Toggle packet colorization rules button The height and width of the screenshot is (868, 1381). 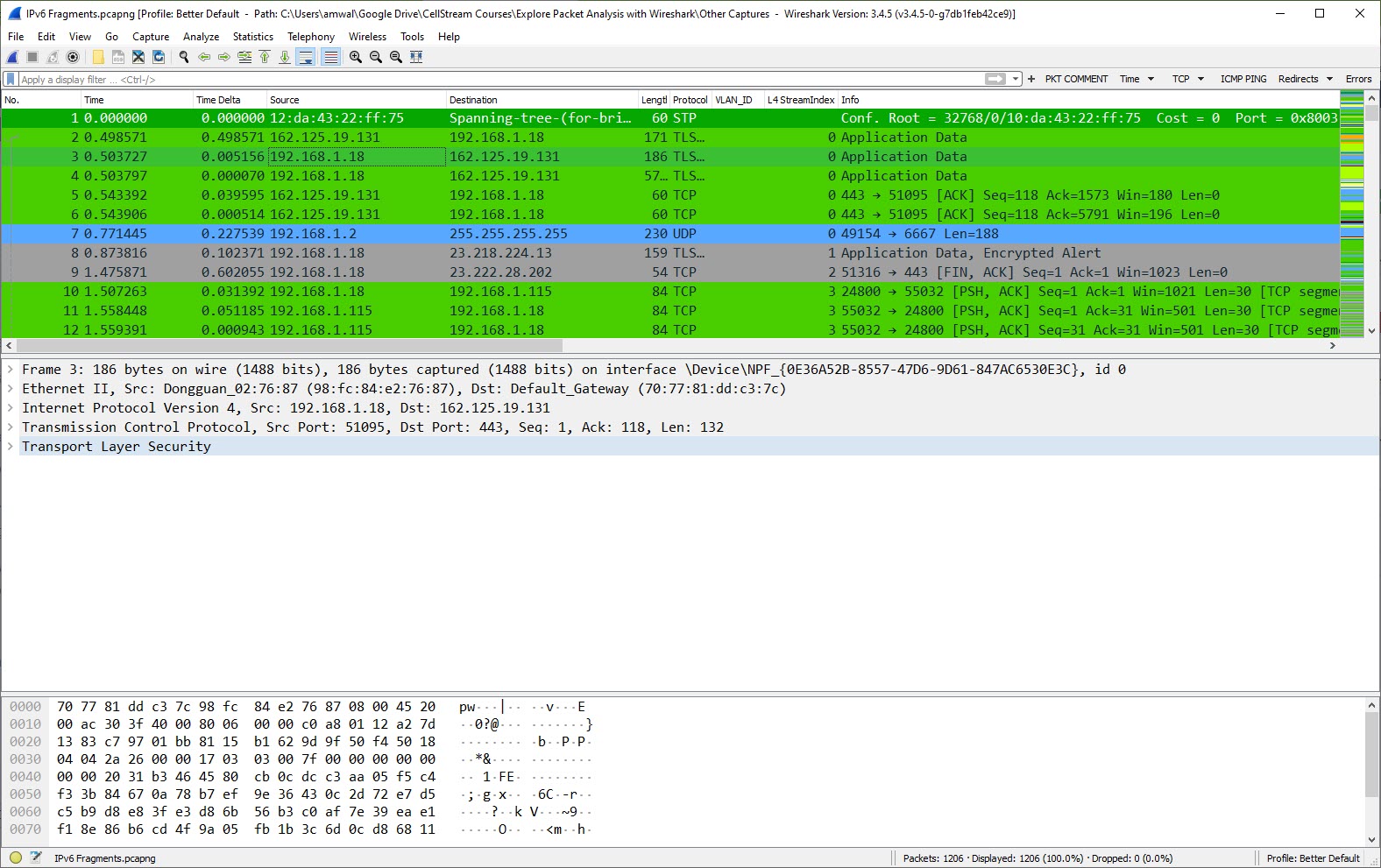tap(330, 57)
